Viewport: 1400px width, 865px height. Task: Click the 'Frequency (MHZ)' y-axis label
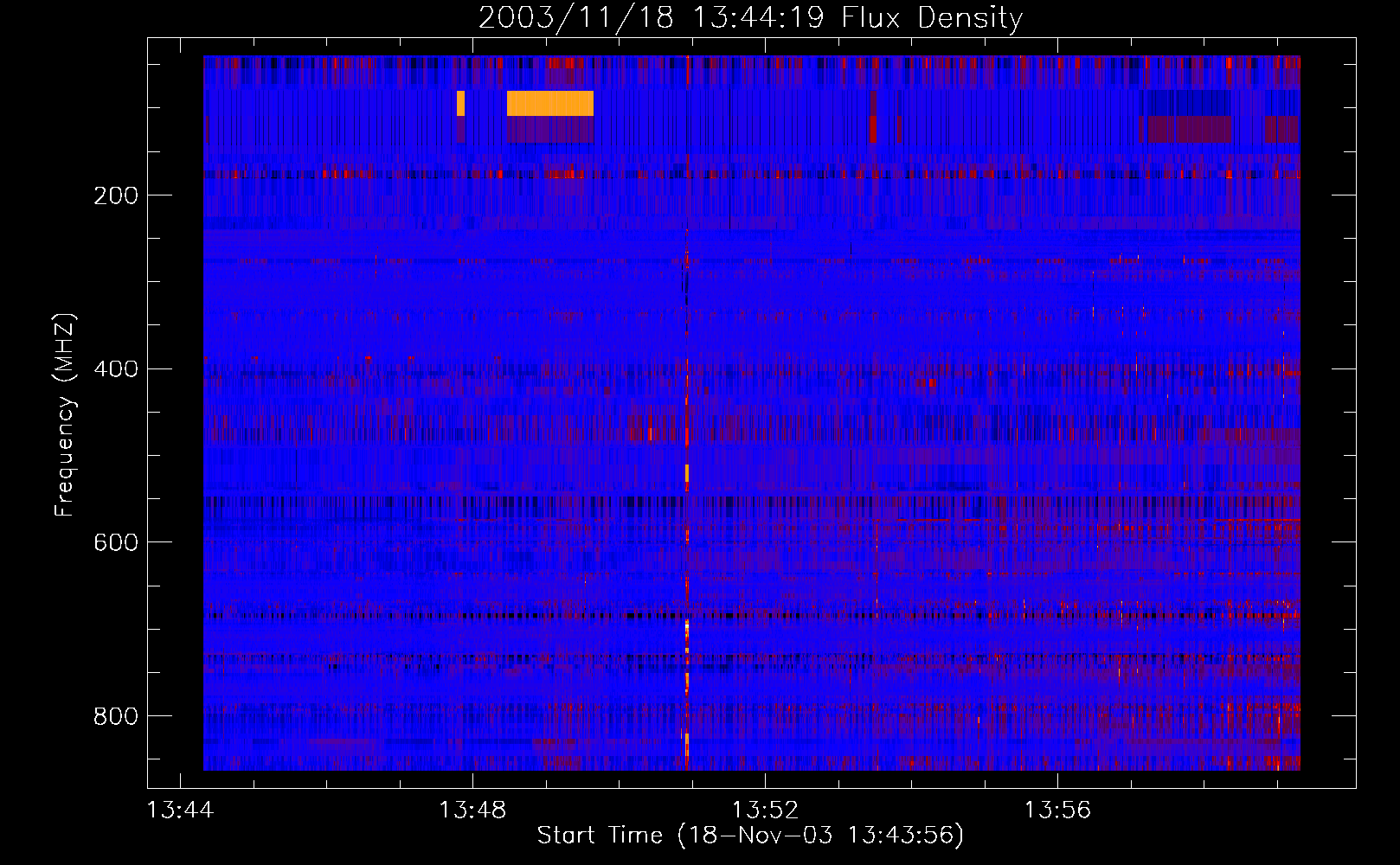[x=65, y=414]
